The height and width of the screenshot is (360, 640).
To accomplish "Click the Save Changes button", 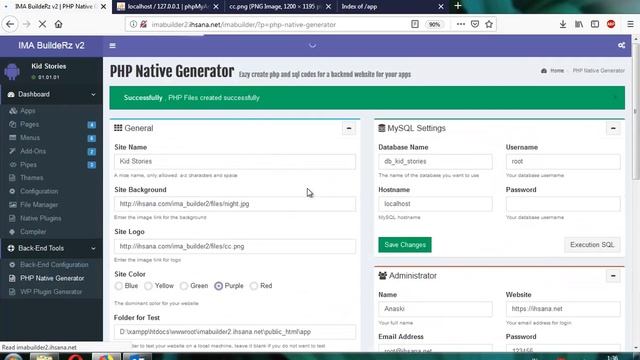I will [x=405, y=245].
